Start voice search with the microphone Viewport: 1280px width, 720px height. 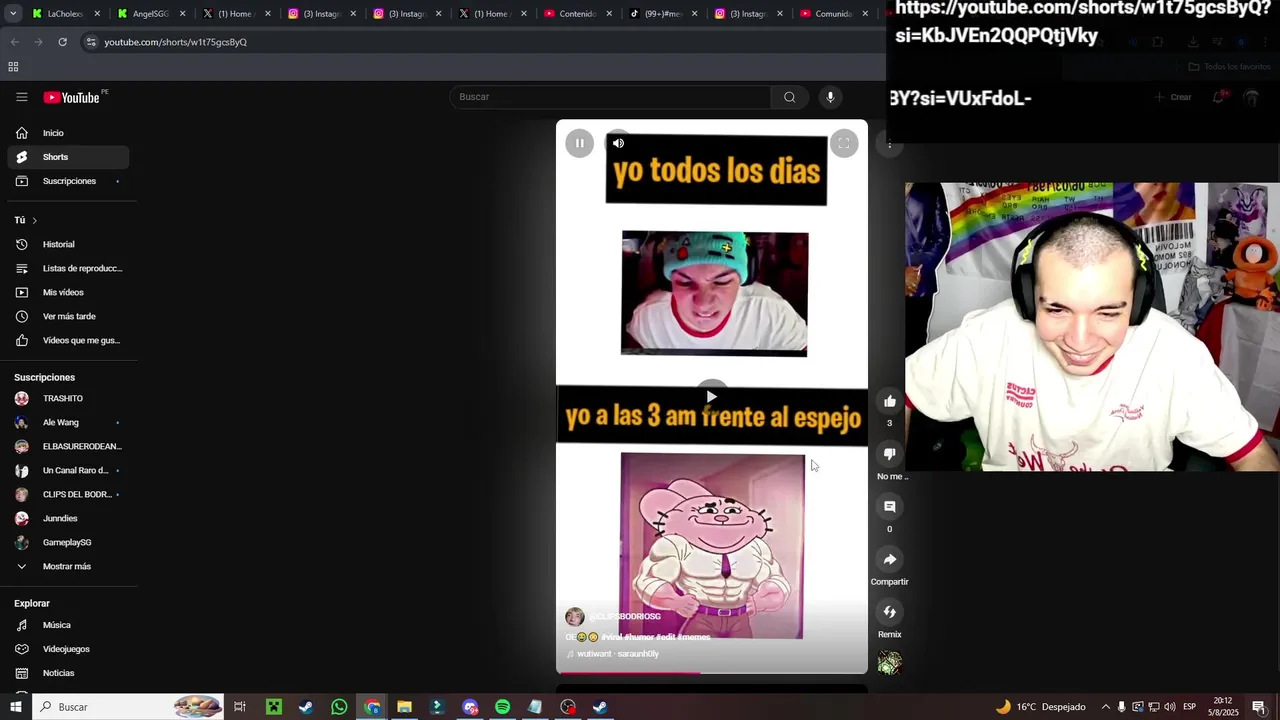coord(830,97)
